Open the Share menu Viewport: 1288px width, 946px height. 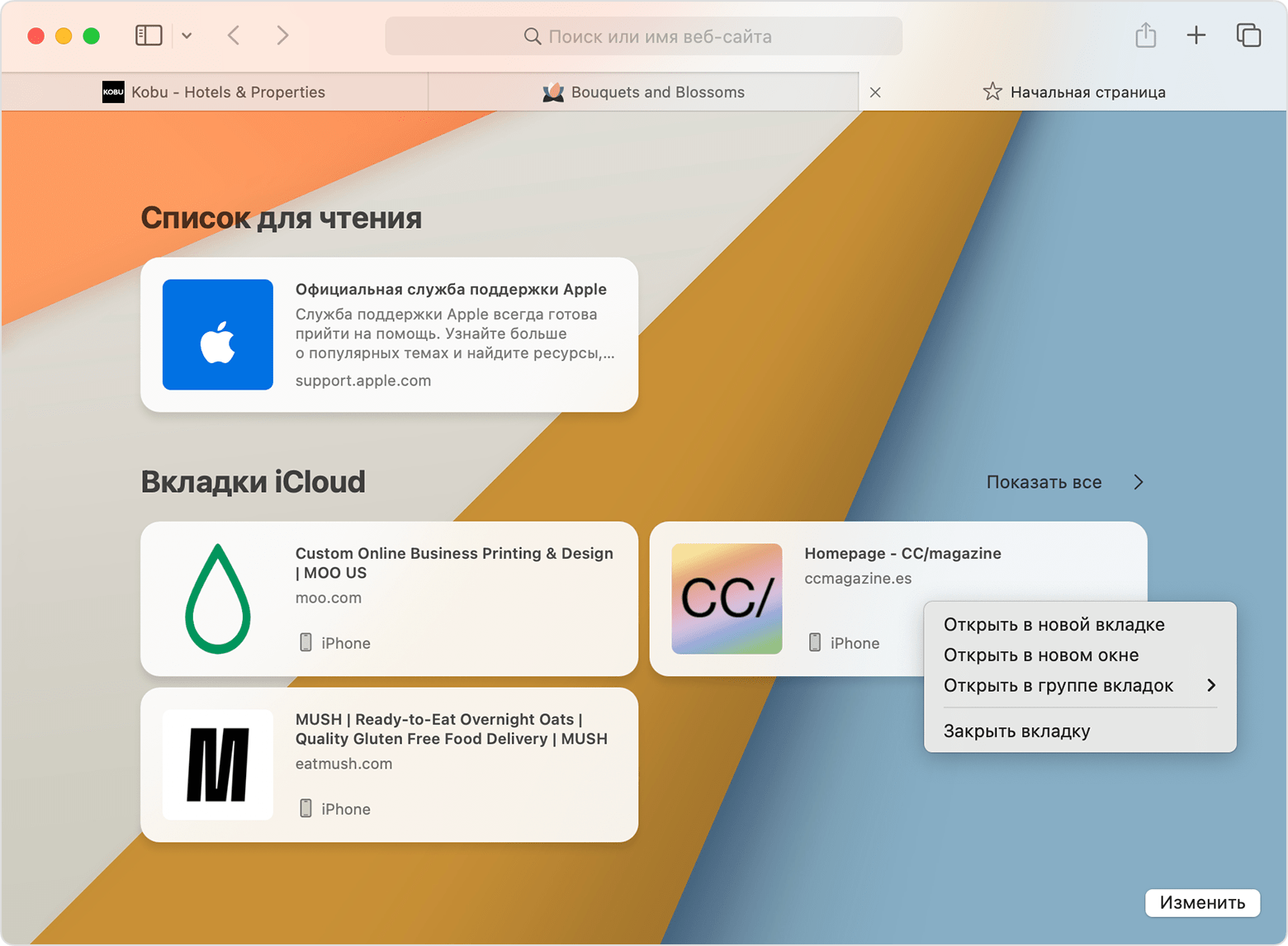(x=1145, y=35)
